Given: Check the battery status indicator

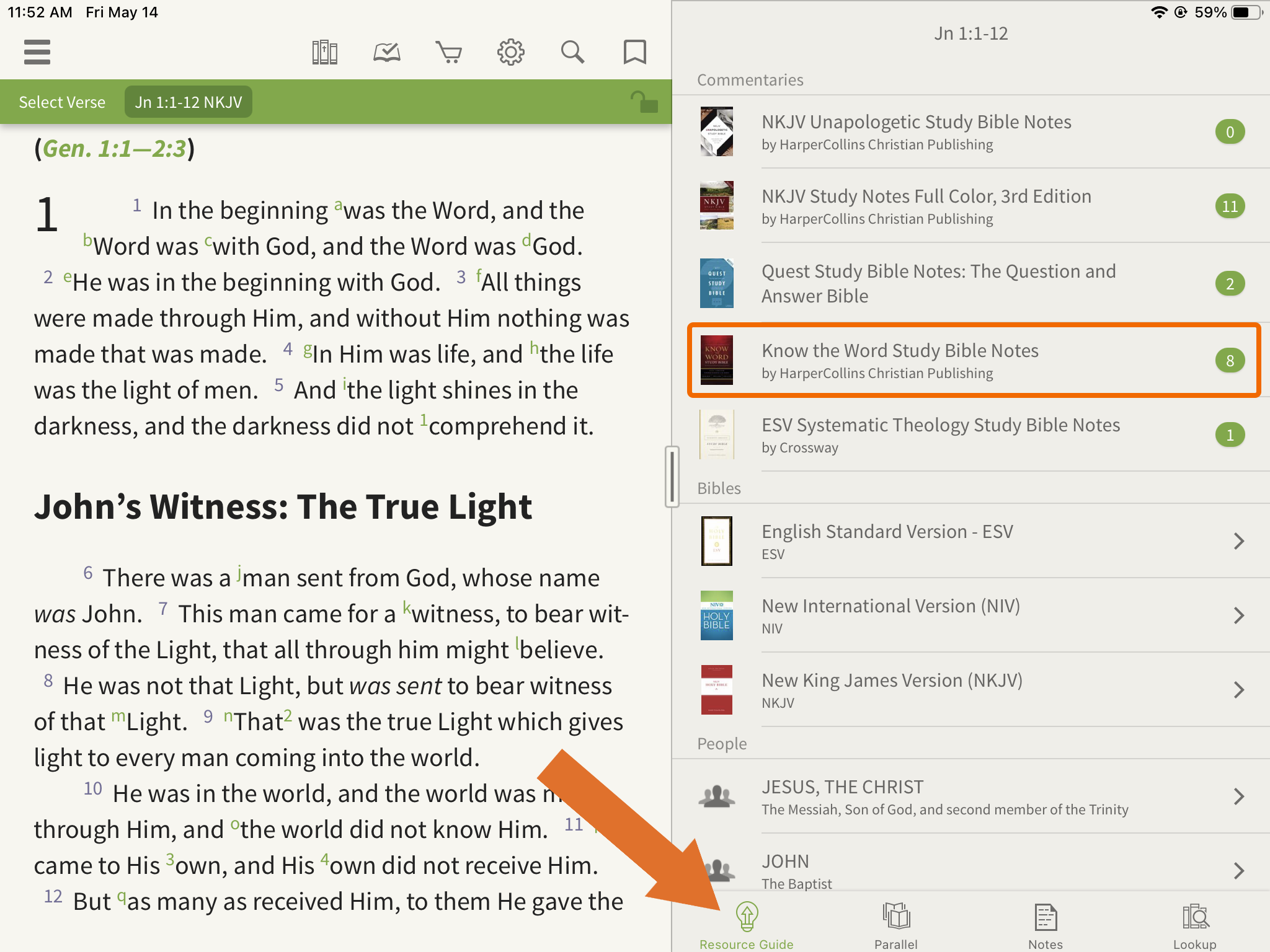Looking at the screenshot, I should click(1246, 12).
